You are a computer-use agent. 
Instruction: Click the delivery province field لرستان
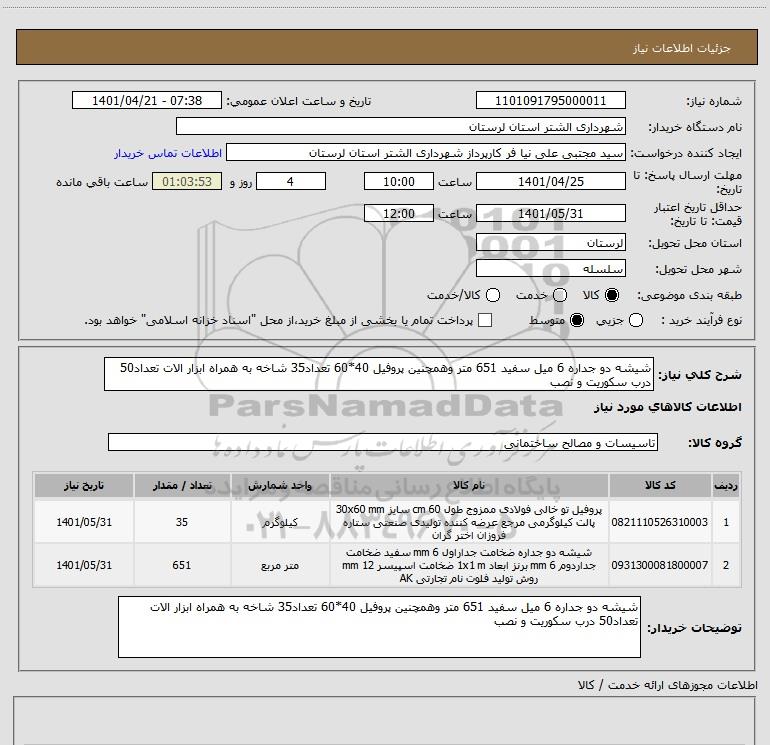(x=550, y=243)
